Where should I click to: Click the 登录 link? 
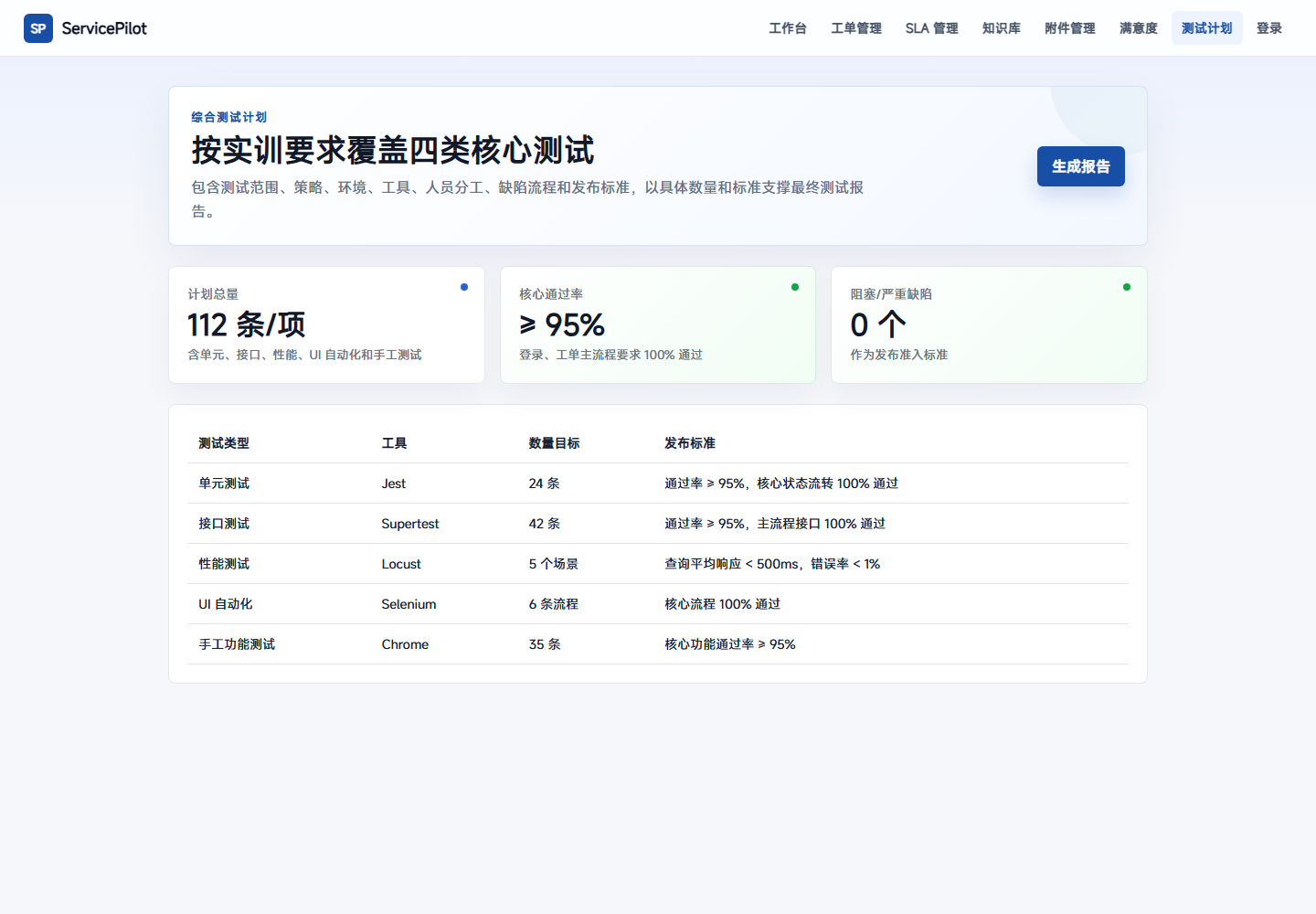pos(1269,28)
